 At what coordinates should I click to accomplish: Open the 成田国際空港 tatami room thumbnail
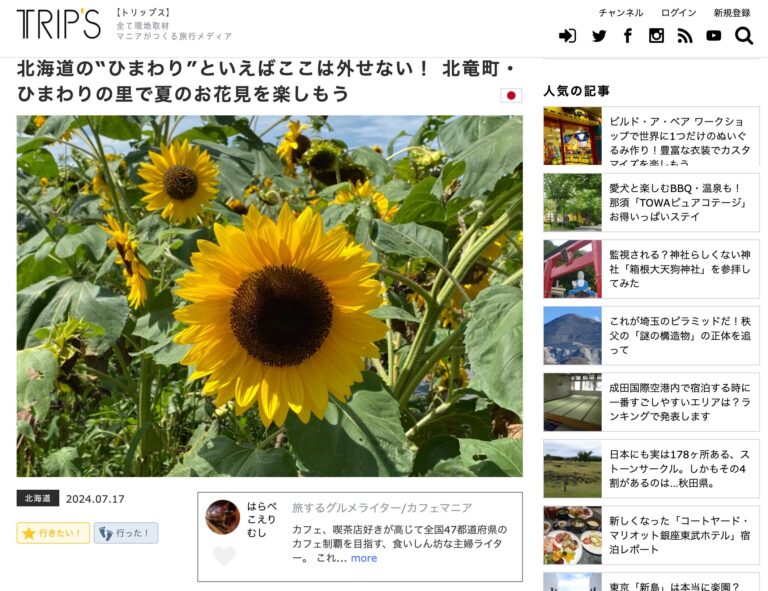coord(573,402)
